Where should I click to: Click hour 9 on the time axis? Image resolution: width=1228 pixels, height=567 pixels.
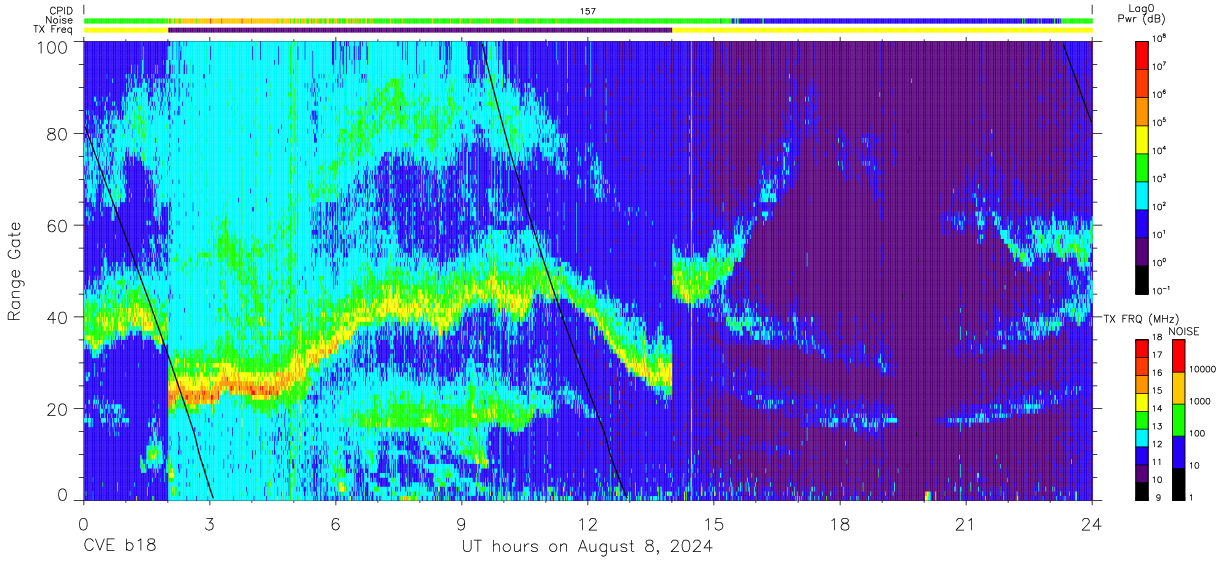coord(461,523)
